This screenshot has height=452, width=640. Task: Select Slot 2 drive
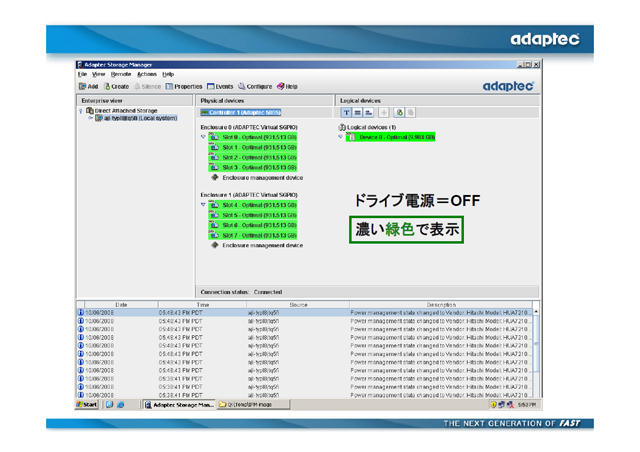click(253, 158)
